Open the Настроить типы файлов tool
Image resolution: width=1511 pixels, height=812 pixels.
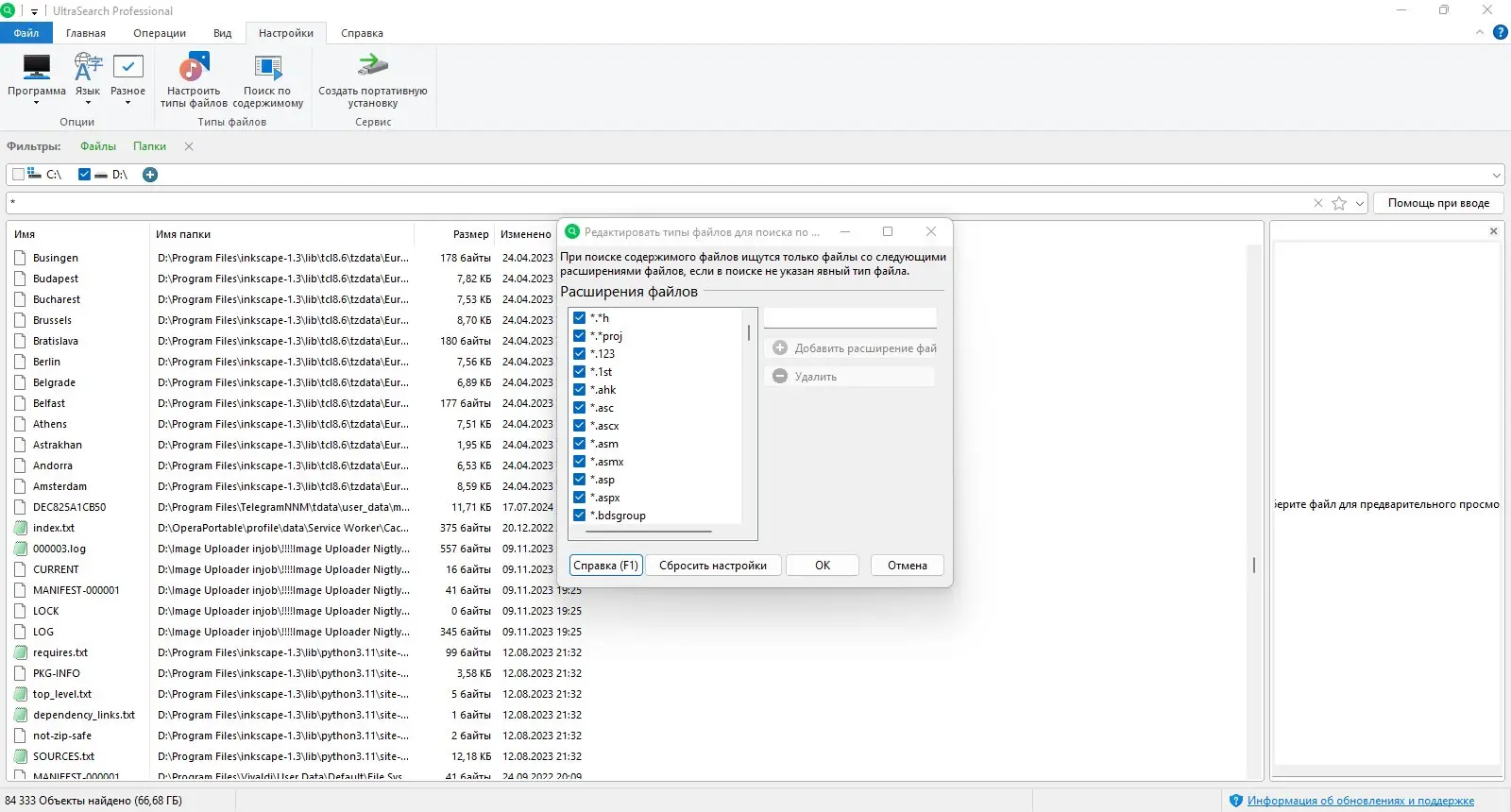tap(194, 80)
